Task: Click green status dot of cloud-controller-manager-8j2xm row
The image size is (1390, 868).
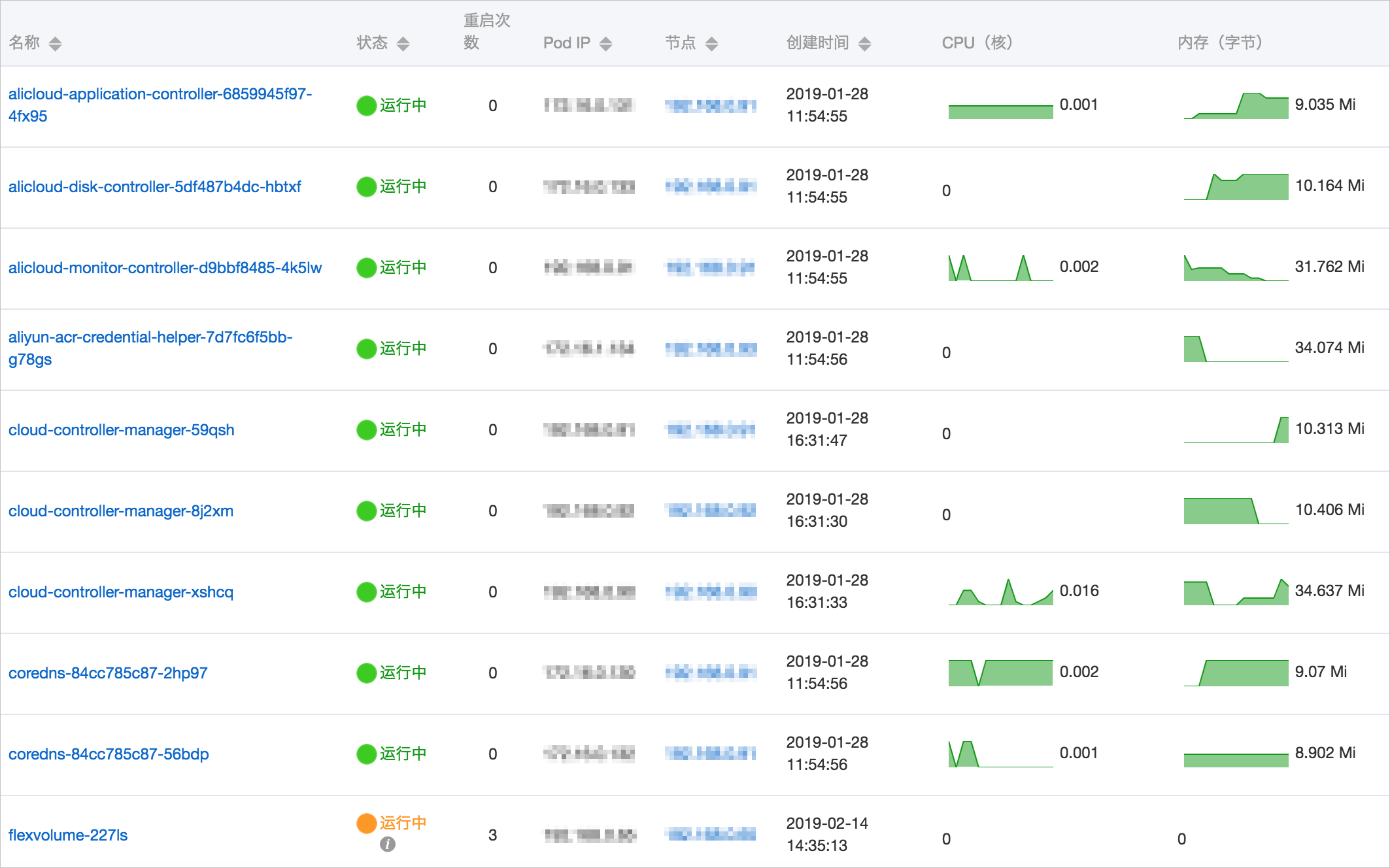Action: coord(366,510)
